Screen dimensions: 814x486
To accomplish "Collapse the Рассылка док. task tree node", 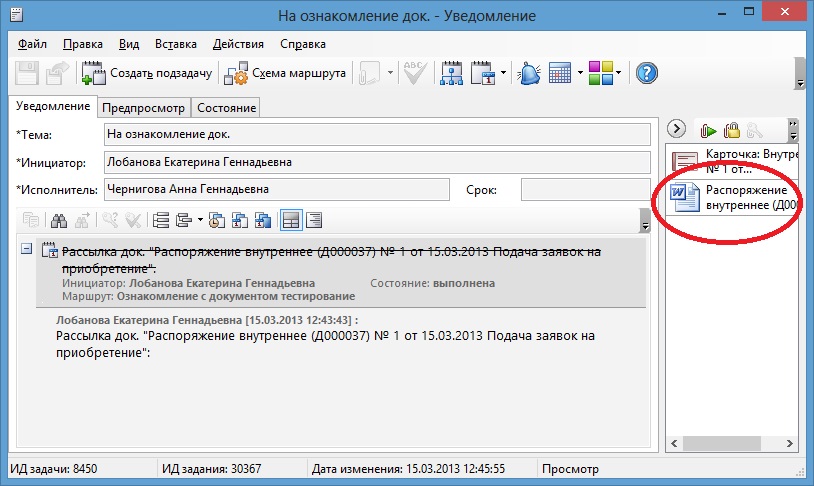I will click(26, 249).
